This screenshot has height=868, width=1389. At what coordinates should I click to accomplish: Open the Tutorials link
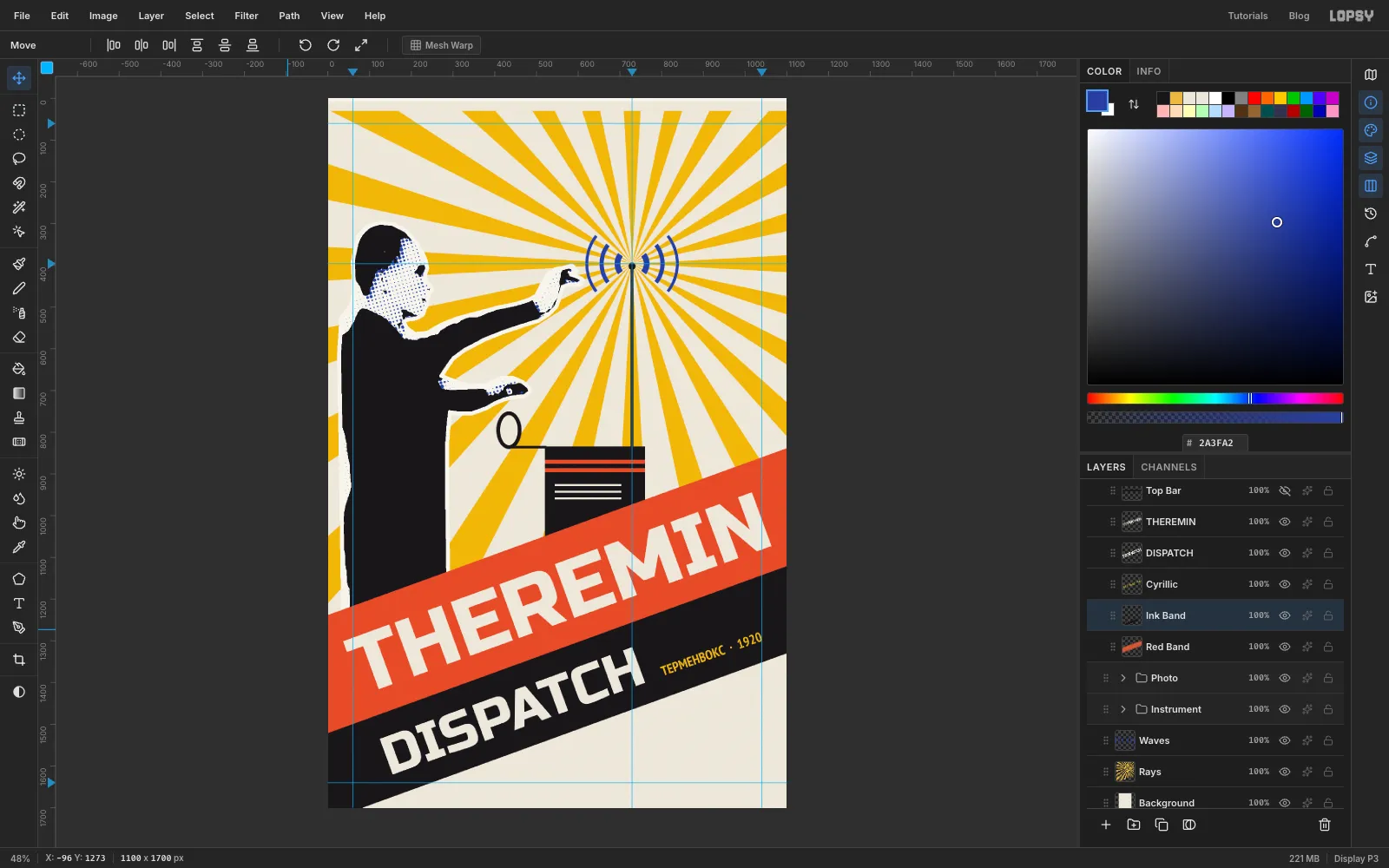[1247, 16]
